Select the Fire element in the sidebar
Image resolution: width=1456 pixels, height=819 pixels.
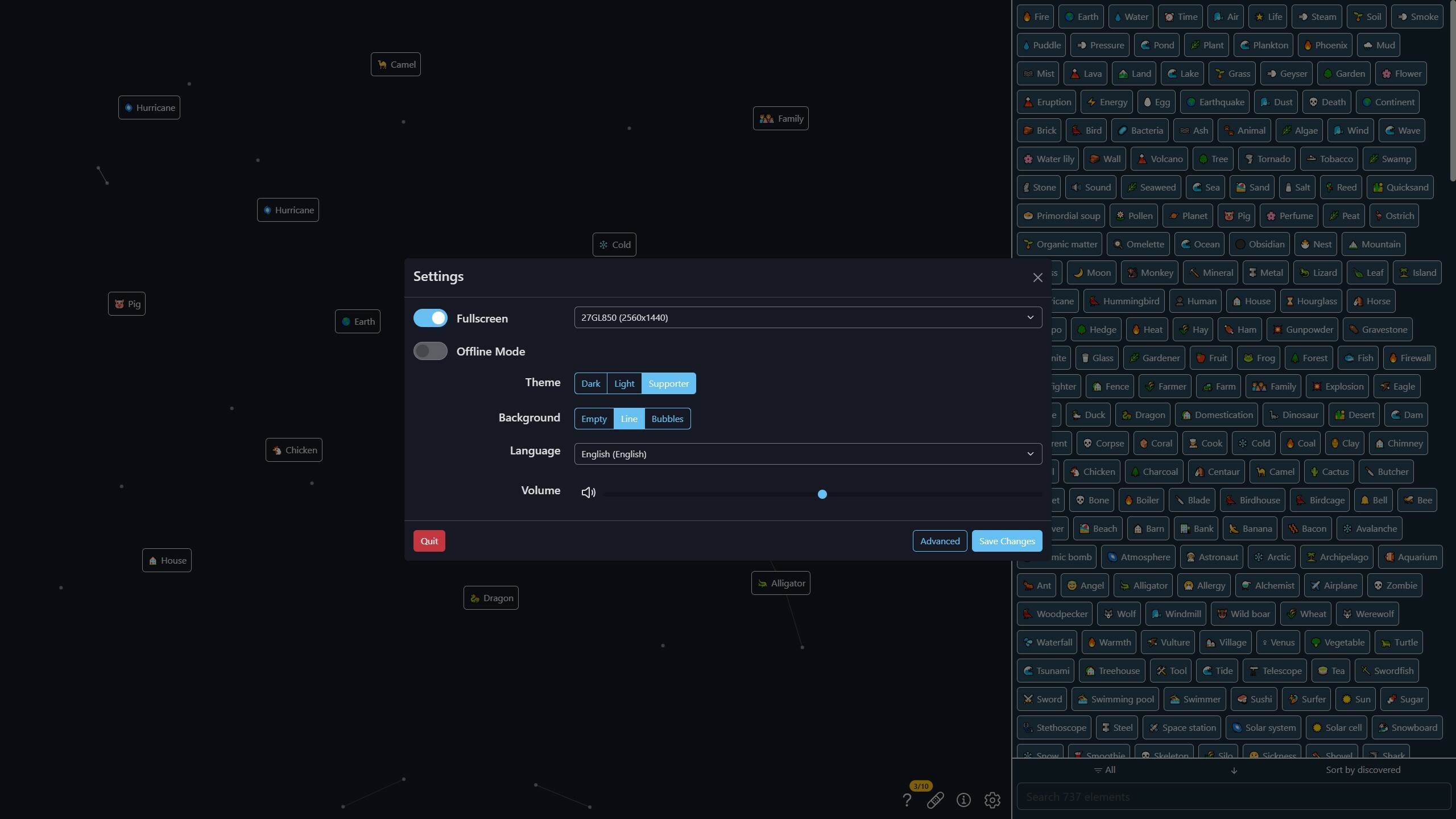pos(1035,16)
